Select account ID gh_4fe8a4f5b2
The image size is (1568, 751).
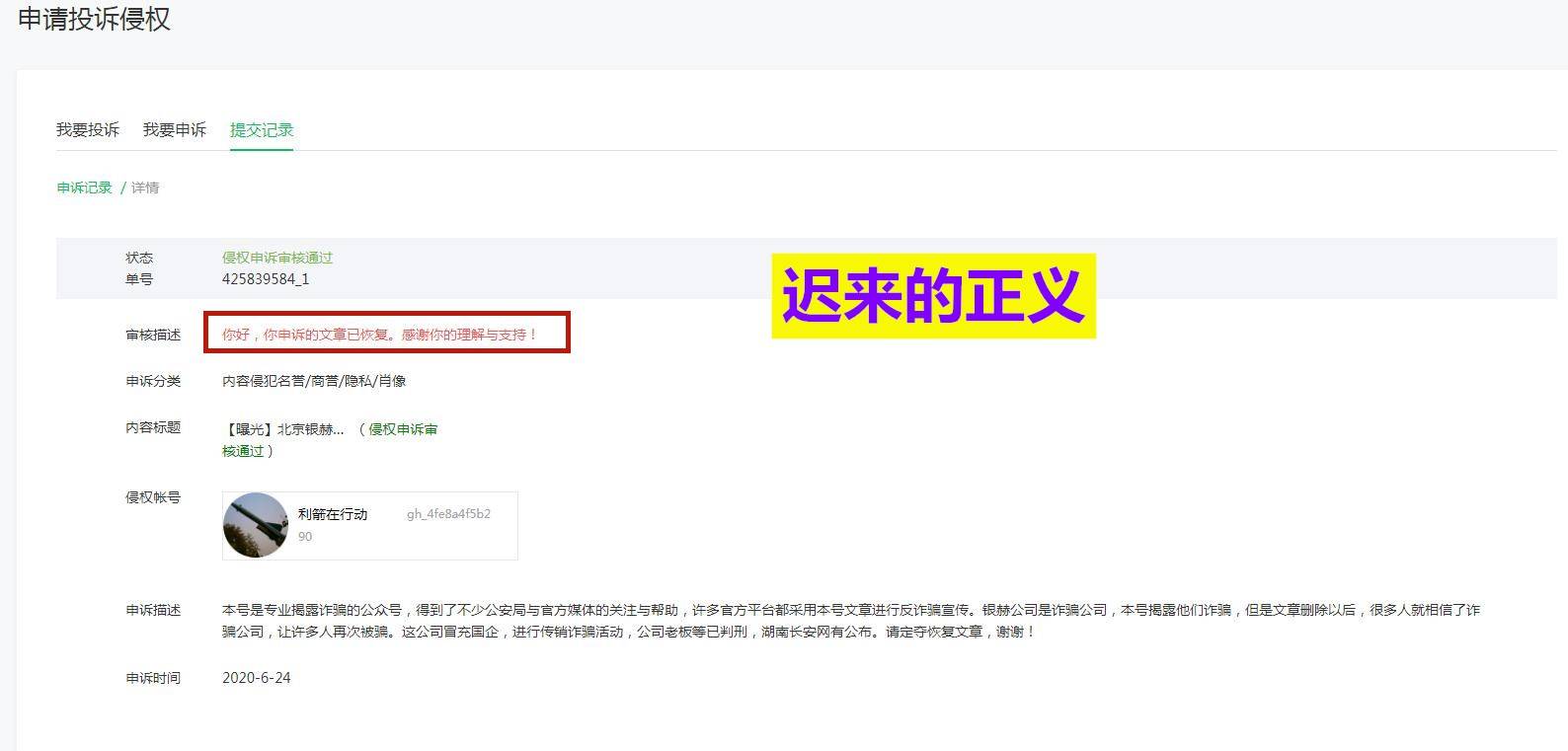click(x=448, y=514)
